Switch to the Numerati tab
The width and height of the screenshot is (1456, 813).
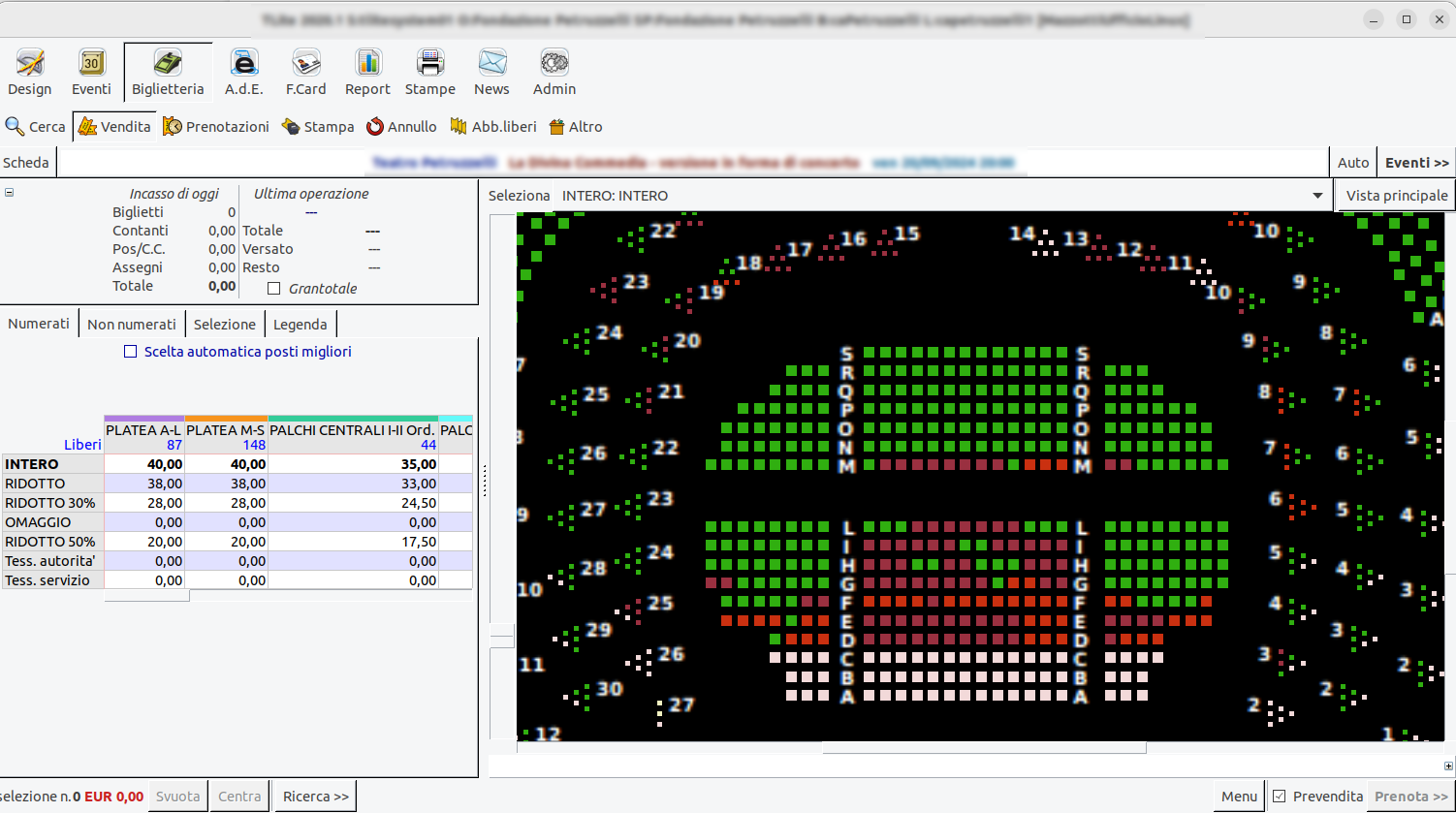tap(39, 324)
